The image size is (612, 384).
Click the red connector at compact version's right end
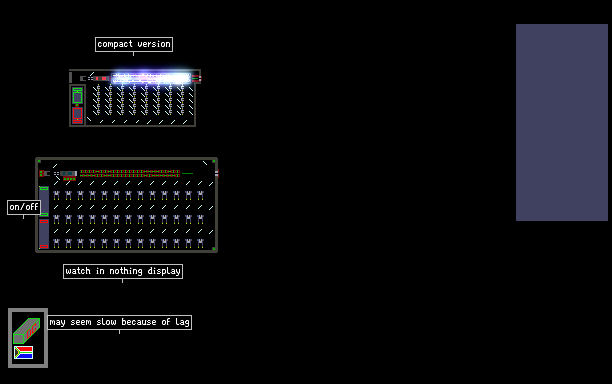[x=196, y=78]
